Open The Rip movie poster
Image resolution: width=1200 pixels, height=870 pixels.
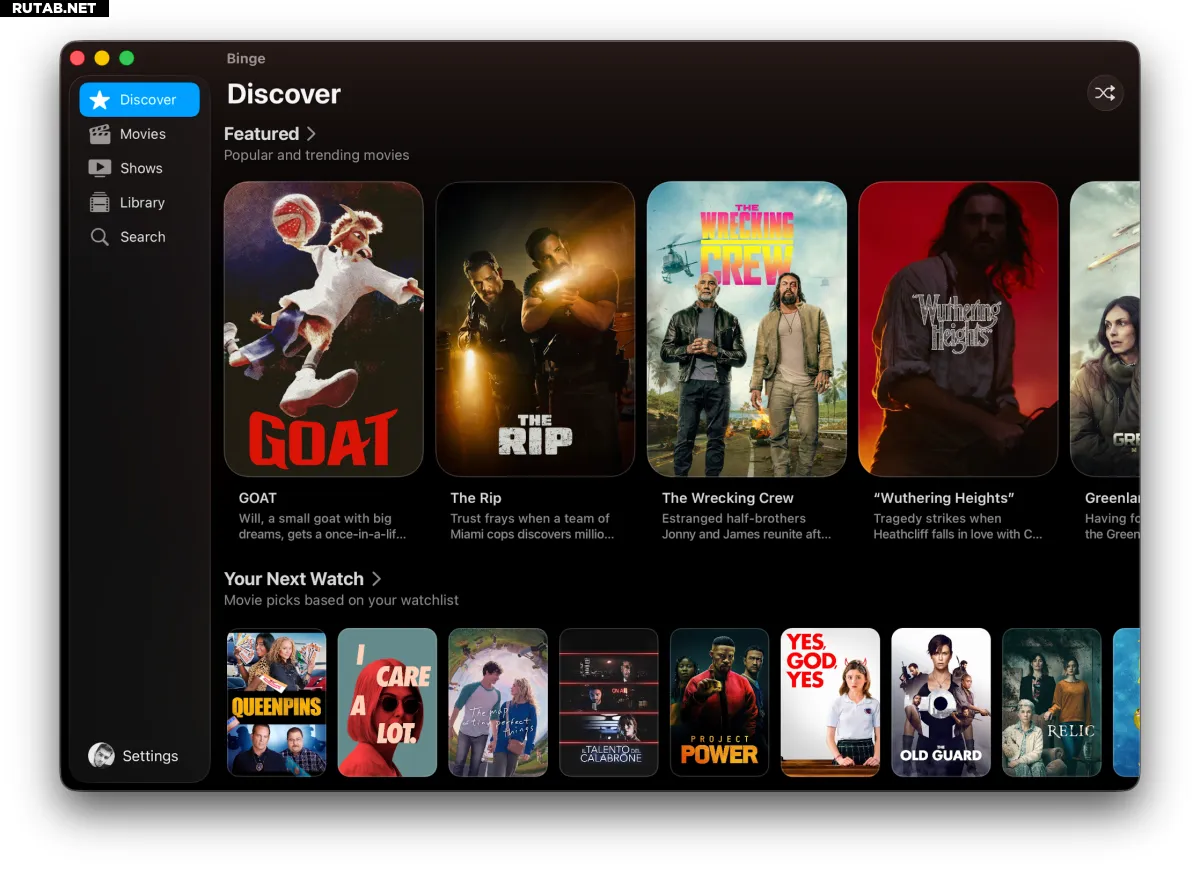pos(535,328)
